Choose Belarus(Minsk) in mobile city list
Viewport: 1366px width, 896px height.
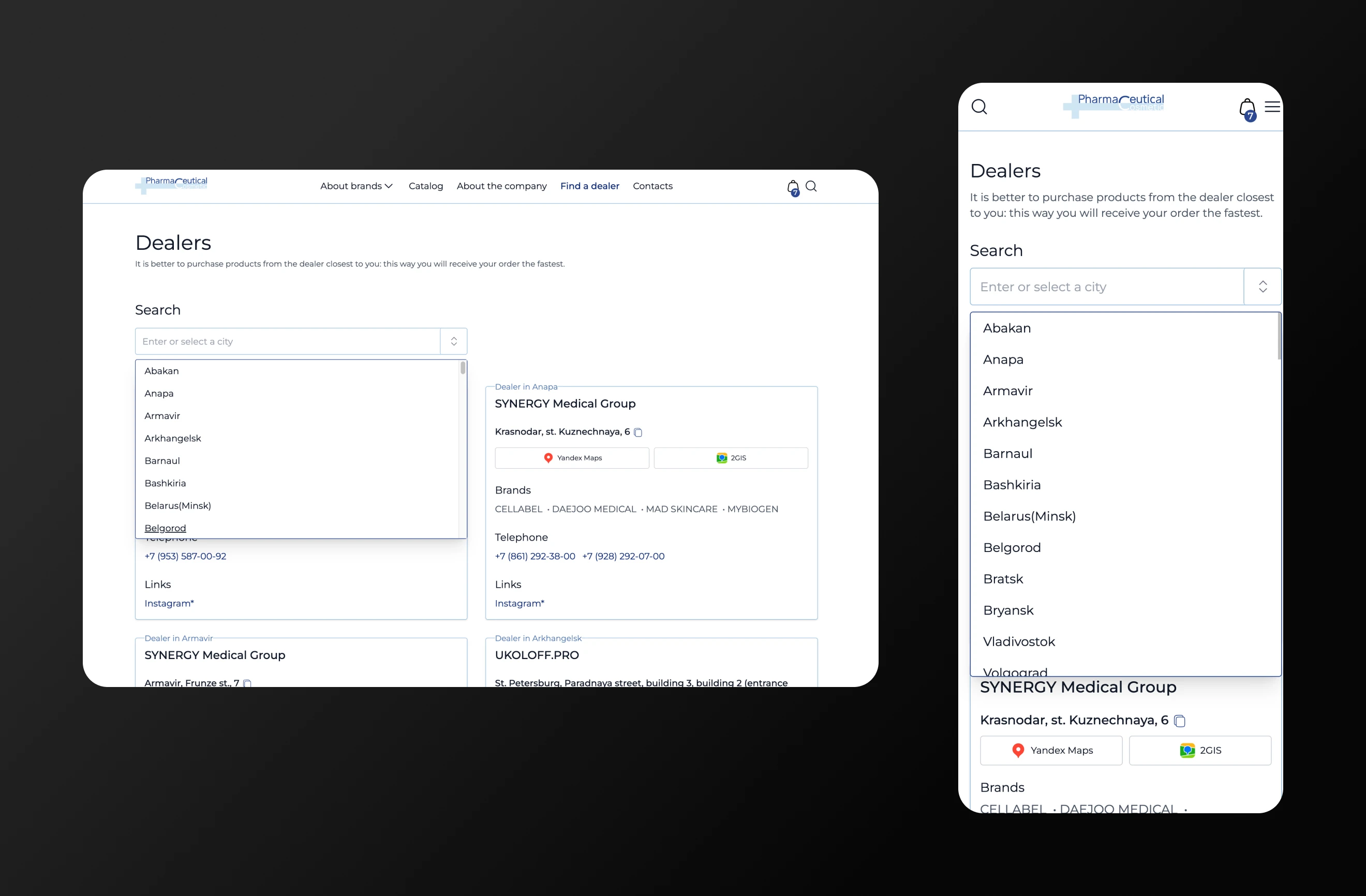pos(1124,516)
